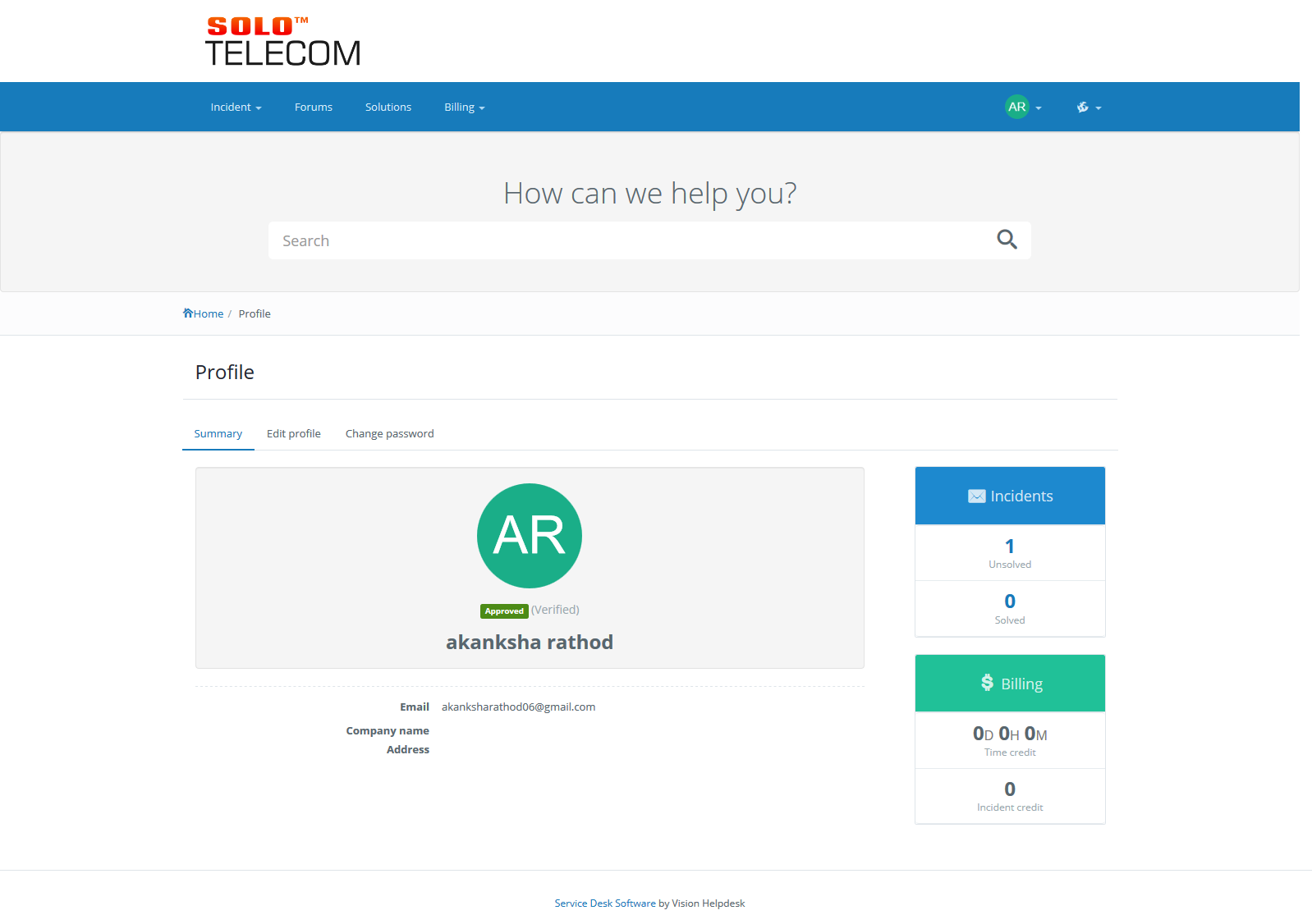Screen dimensions: 1312x924
Task: View the 1 Unsolved incidents count
Action: tap(1010, 547)
